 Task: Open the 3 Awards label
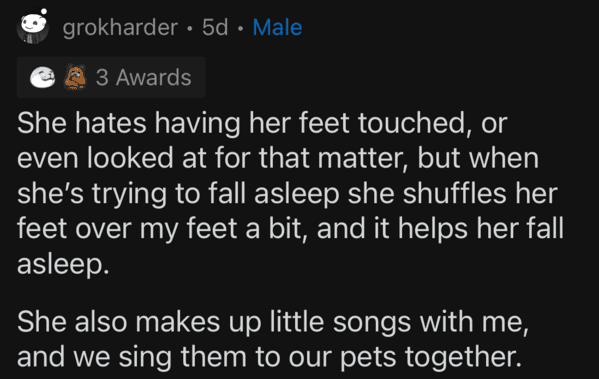pyautogui.click(x=143, y=78)
